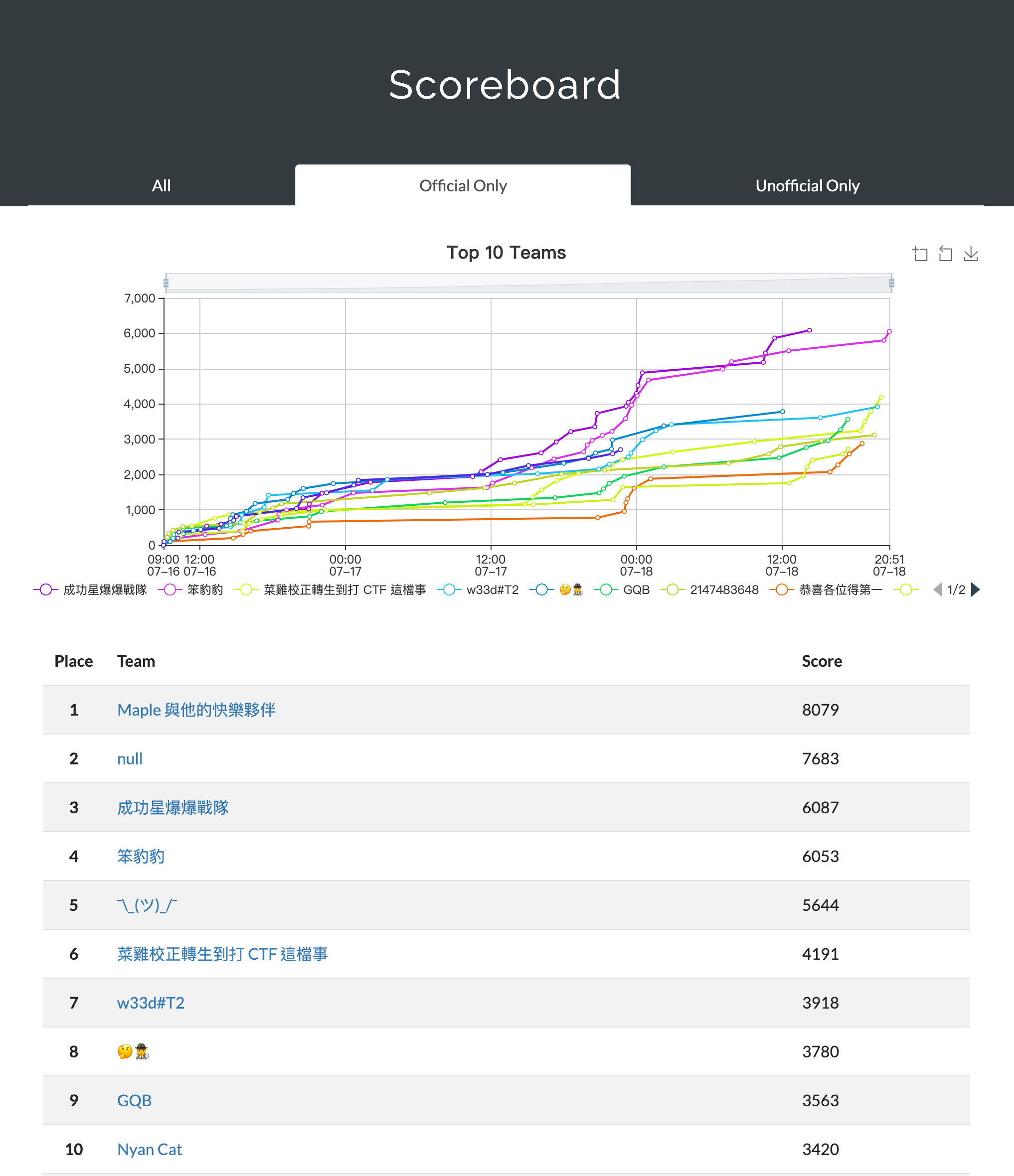Activate the chart area zoom tool
This screenshot has height=1176, width=1014.
pyautogui.click(x=920, y=254)
